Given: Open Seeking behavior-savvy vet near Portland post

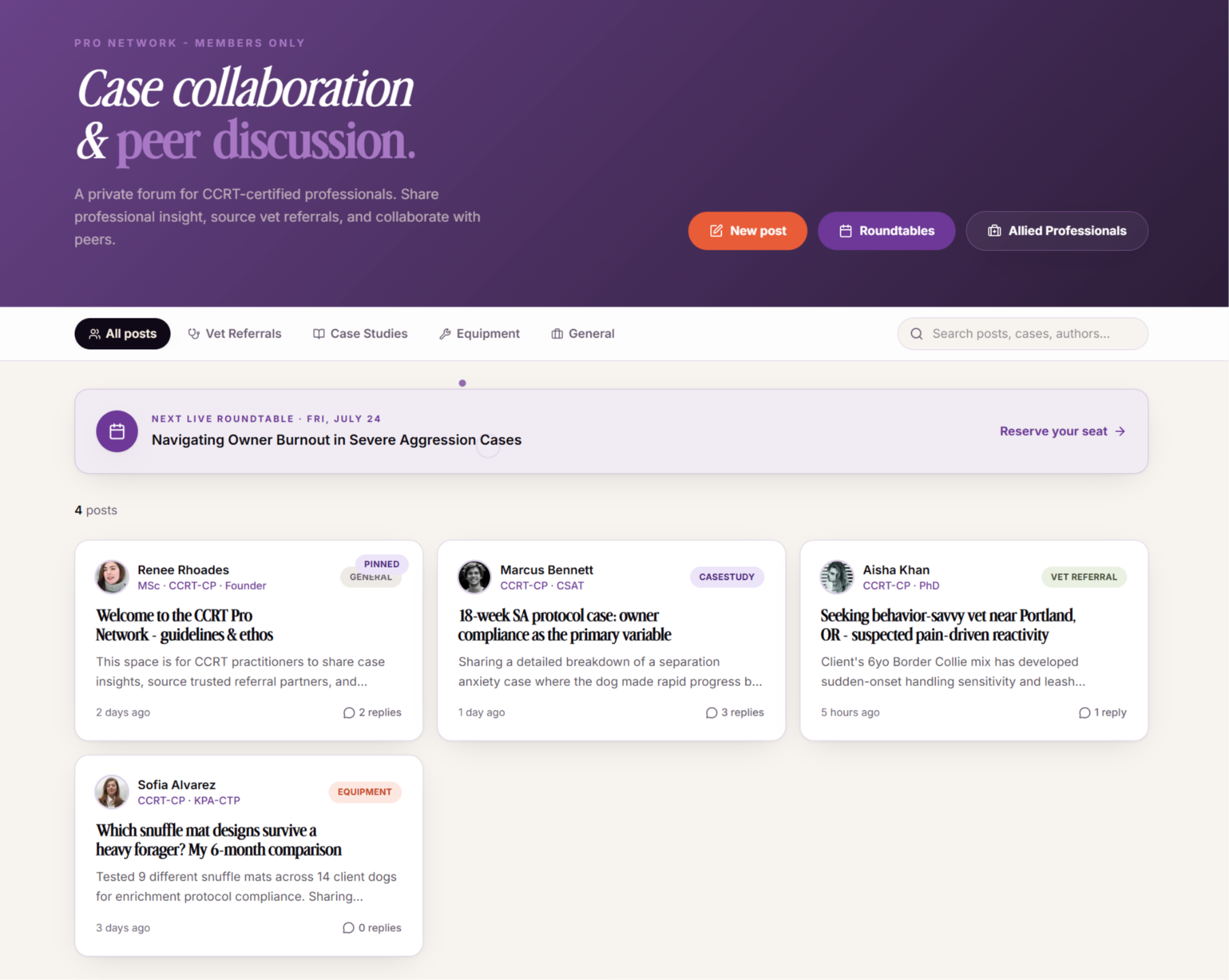Looking at the screenshot, I should [x=948, y=625].
